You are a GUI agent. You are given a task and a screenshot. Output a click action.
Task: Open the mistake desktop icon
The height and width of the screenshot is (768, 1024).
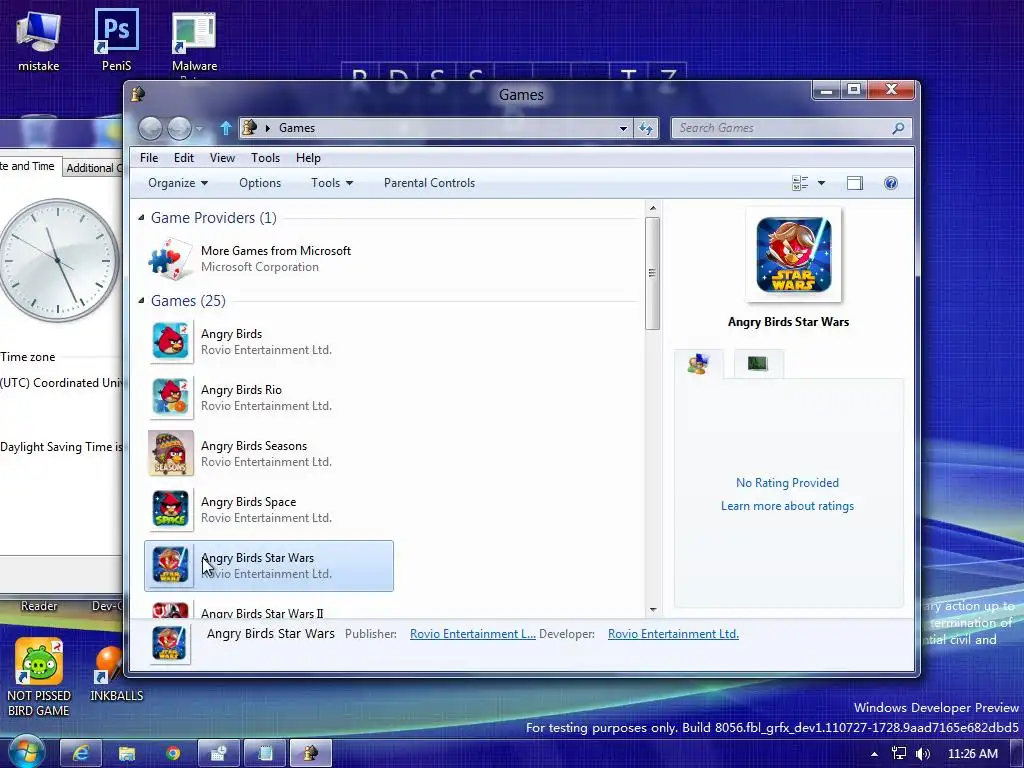point(39,39)
